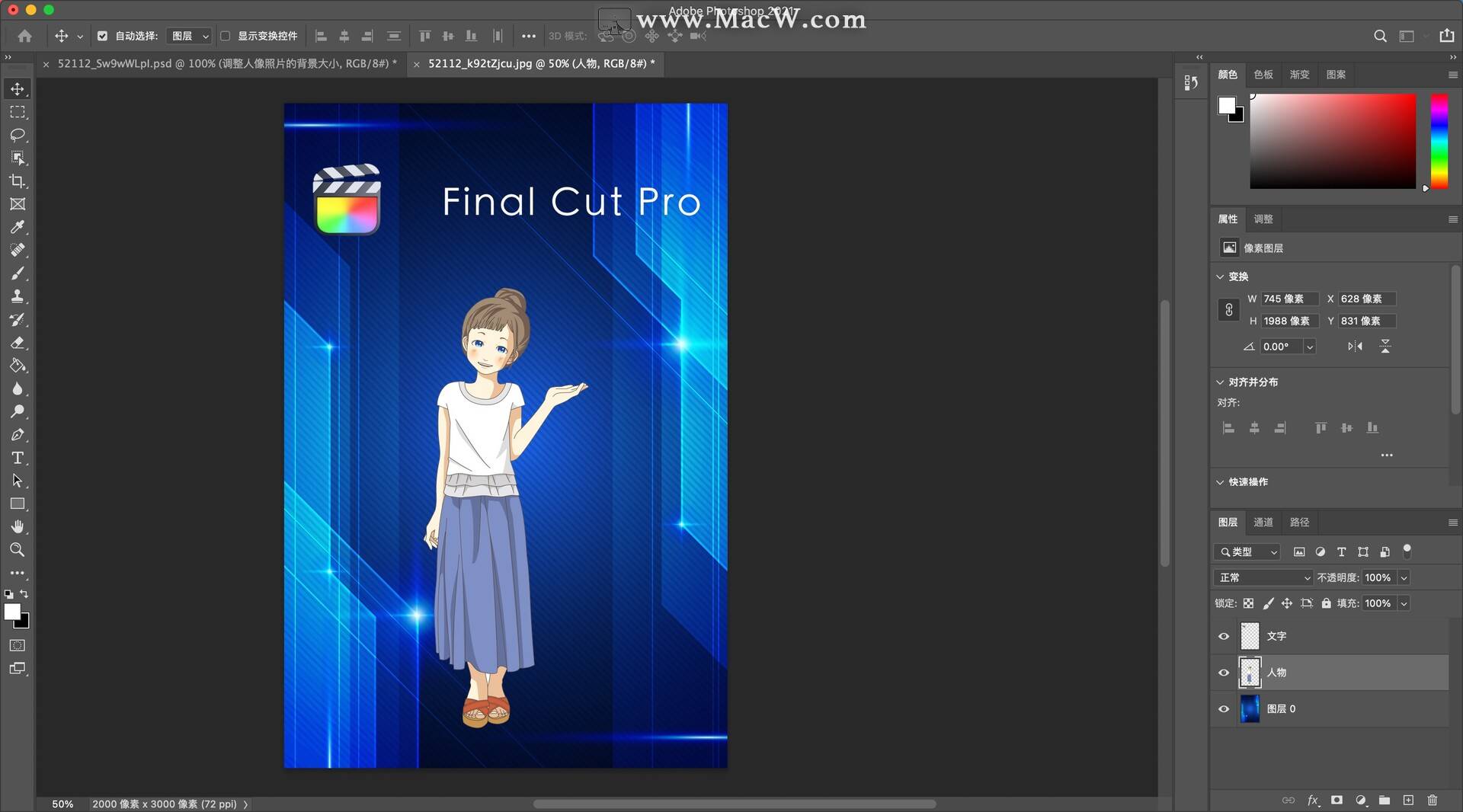
Task: Select the Crop tool
Action: tap(18, 181)
